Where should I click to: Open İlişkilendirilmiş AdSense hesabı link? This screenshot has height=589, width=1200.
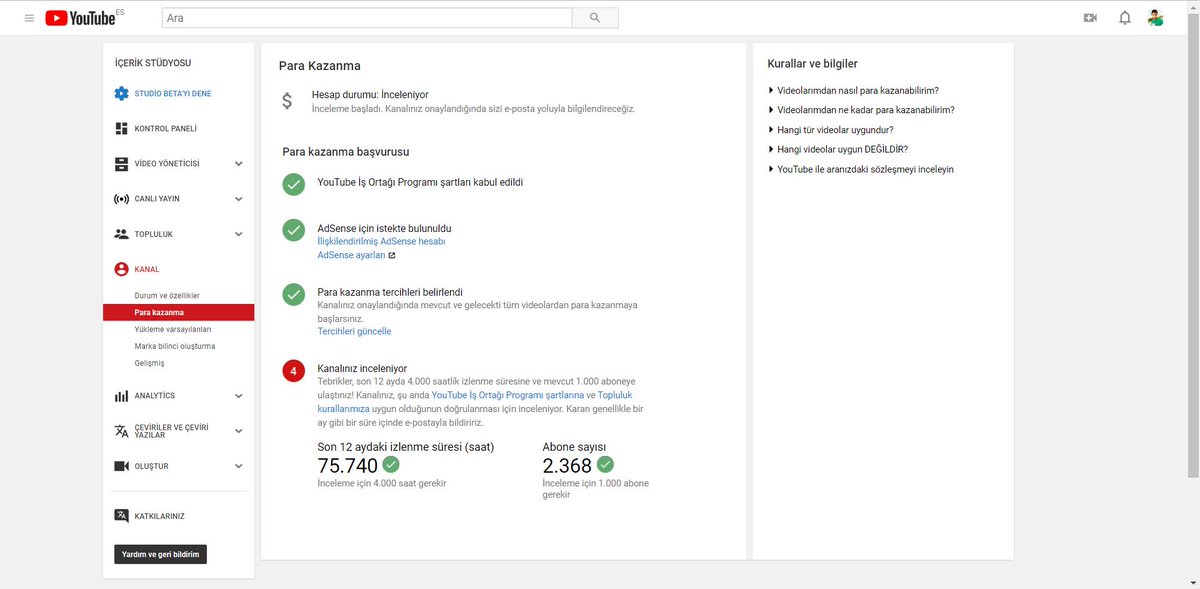click(x=381, y=242)
